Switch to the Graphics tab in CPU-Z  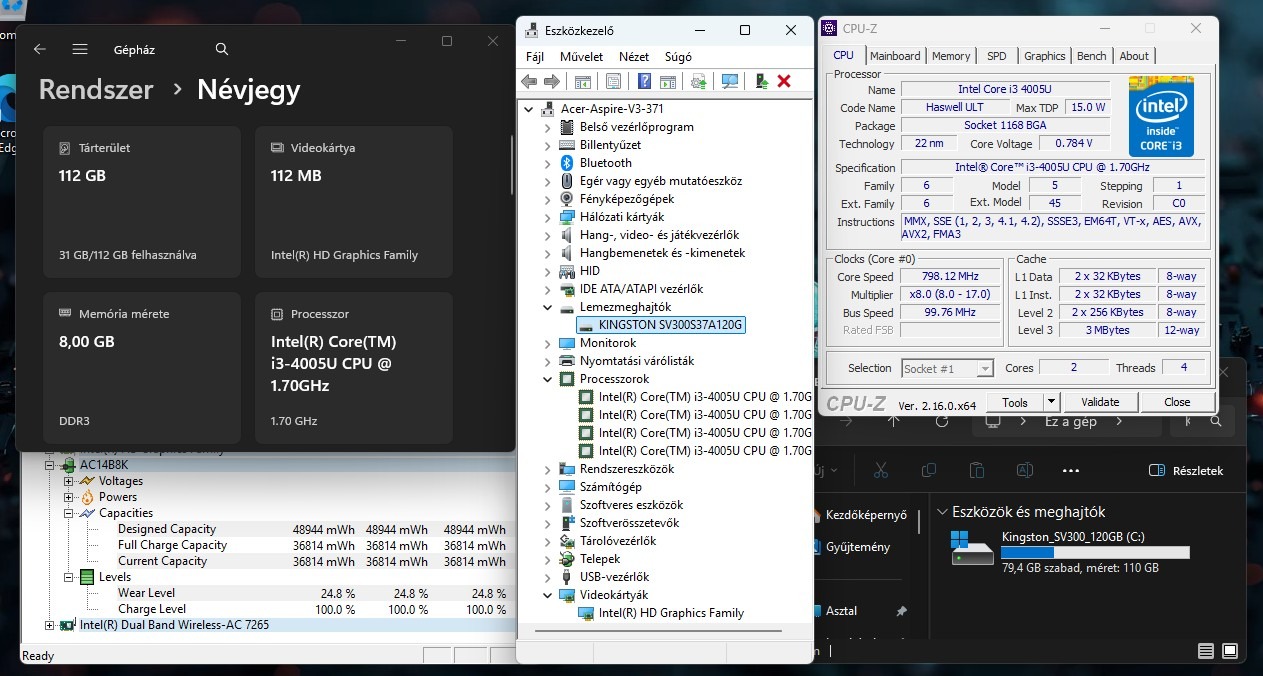click(x=1045, y=56)
